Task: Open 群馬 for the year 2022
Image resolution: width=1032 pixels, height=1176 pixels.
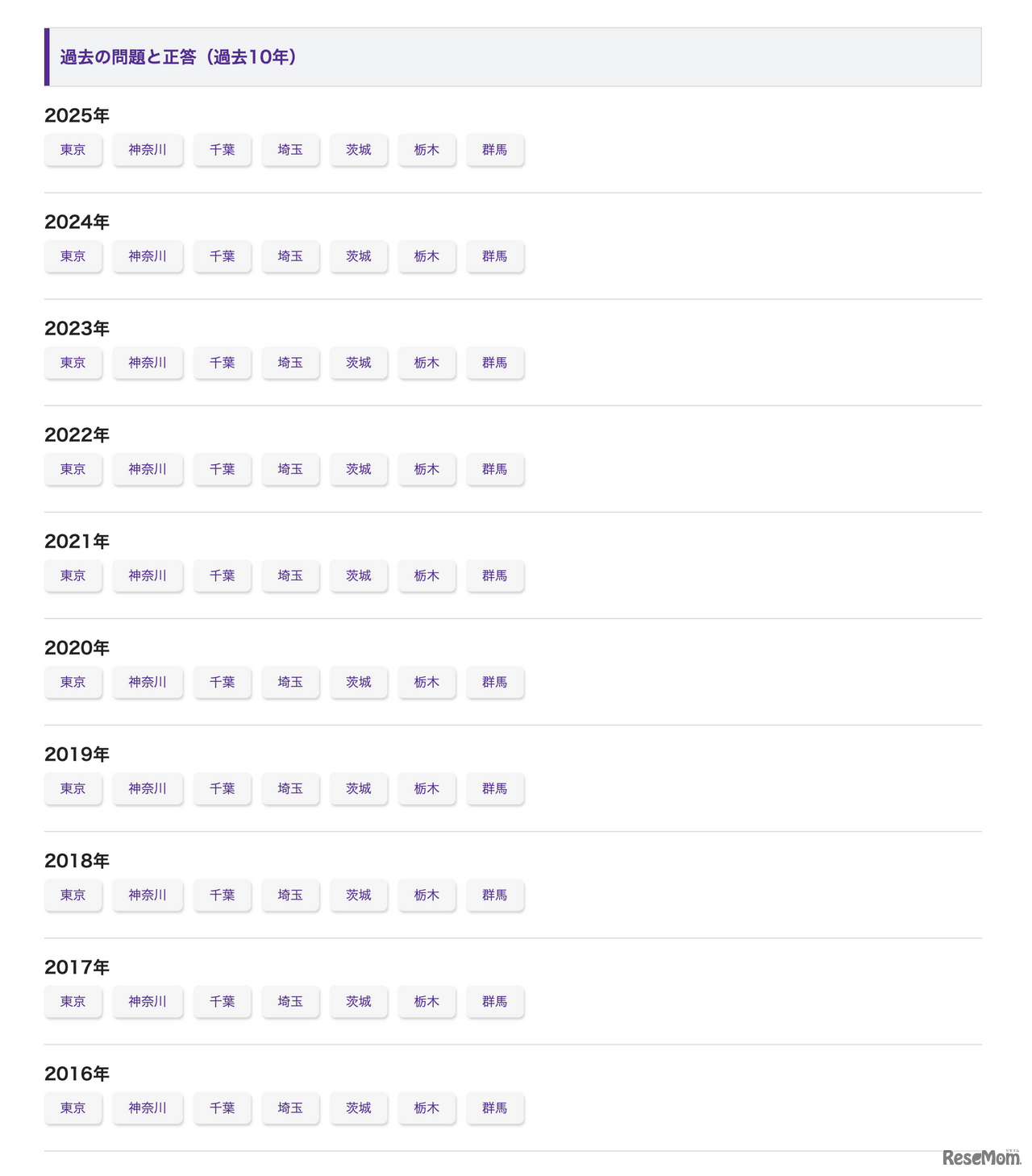Action: coord(495,469)
